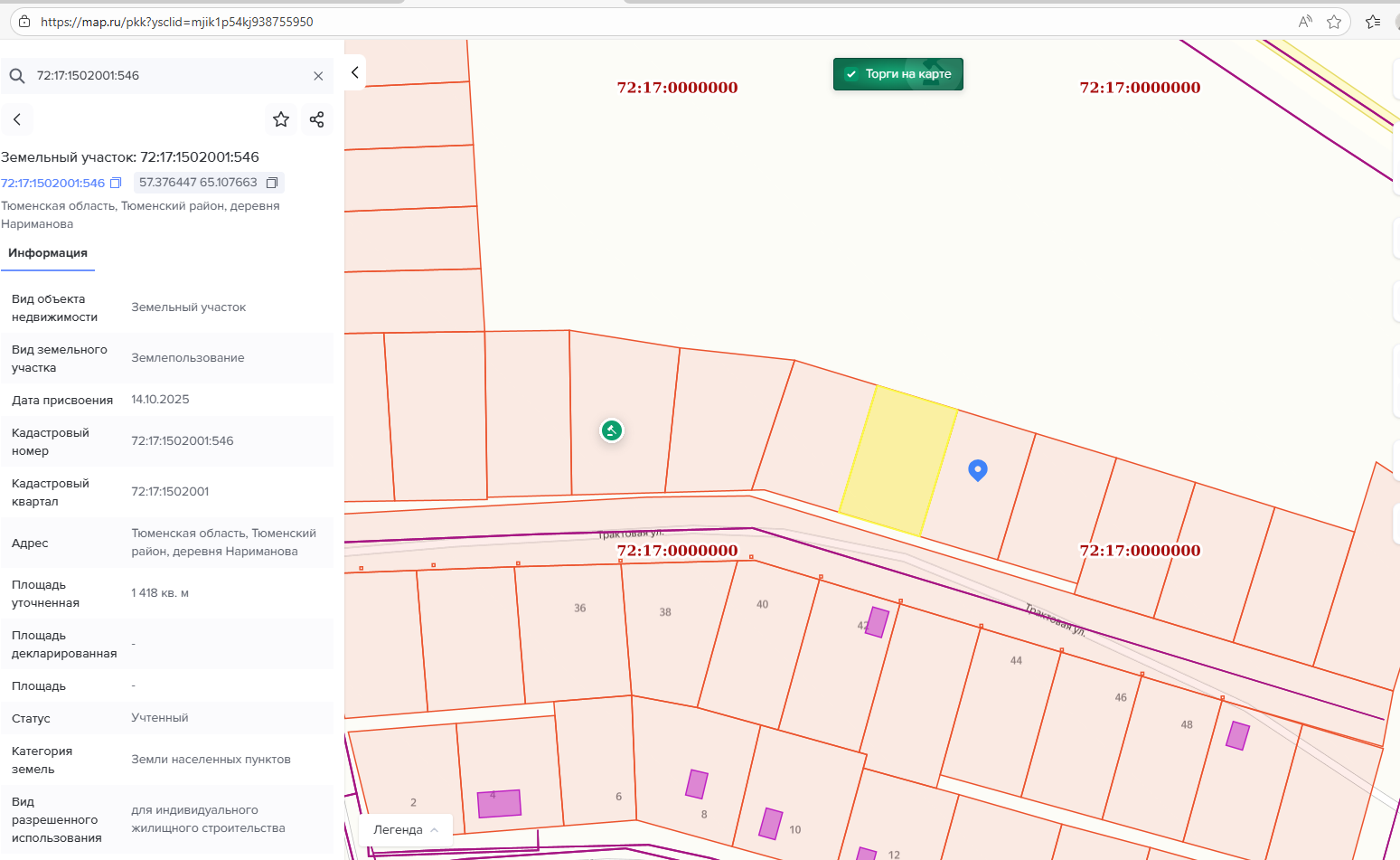This screenshot has width=1400, height=860.
Task: Click the yellow highlighted parcel on the map
Action: coord(897,461)
